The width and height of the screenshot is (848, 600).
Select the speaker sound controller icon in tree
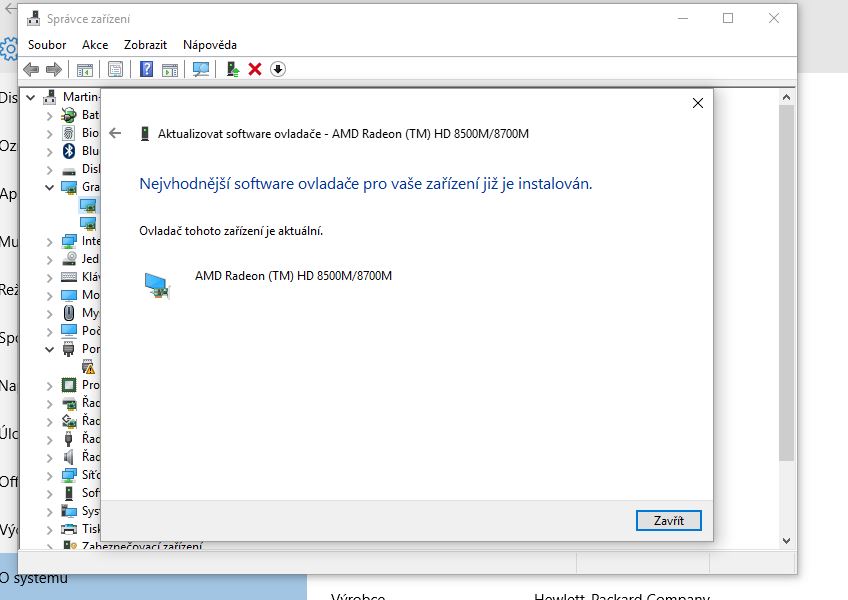click(69, 457)
